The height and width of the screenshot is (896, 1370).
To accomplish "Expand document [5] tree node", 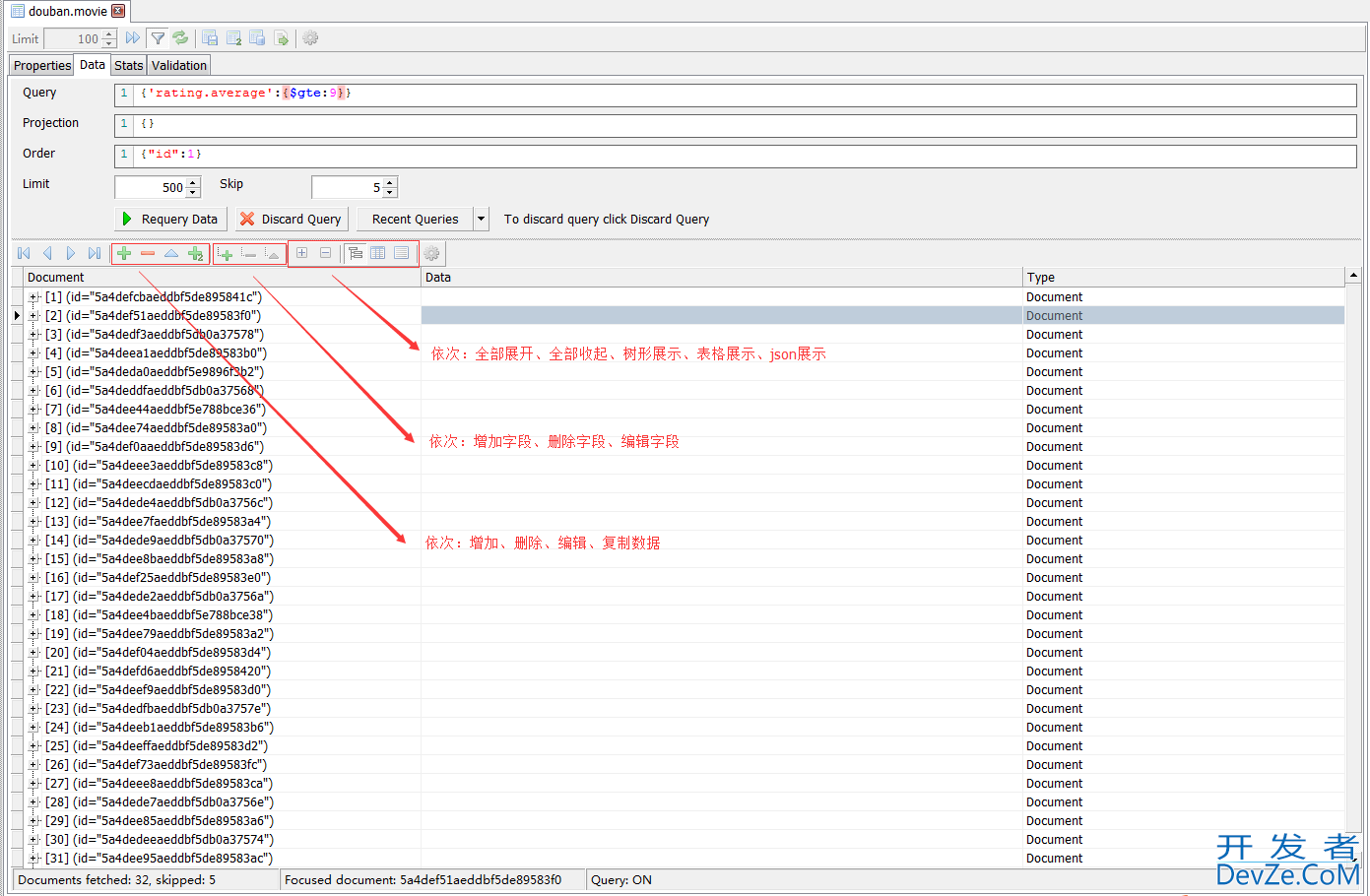I will point(33,371).
